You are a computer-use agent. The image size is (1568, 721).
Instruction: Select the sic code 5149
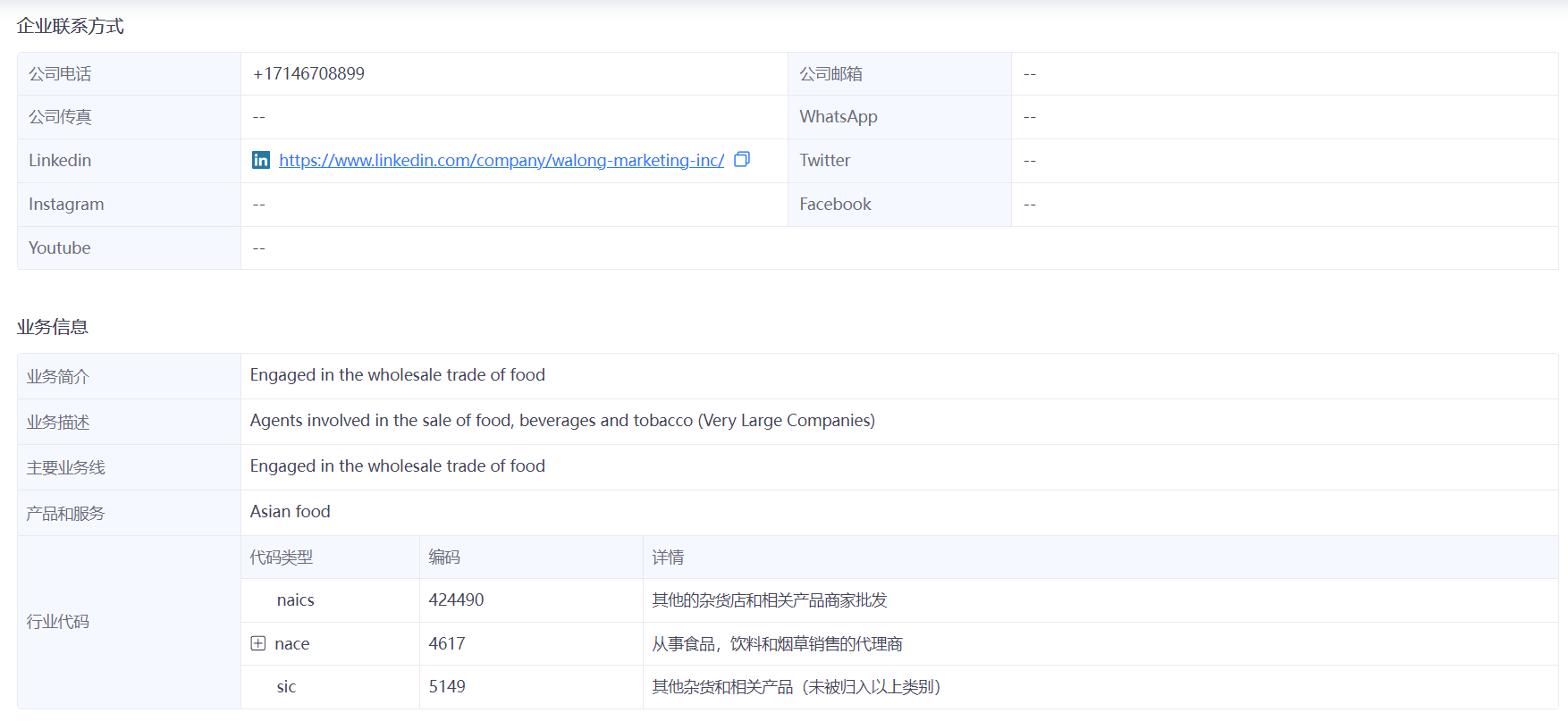click(447, 686)
